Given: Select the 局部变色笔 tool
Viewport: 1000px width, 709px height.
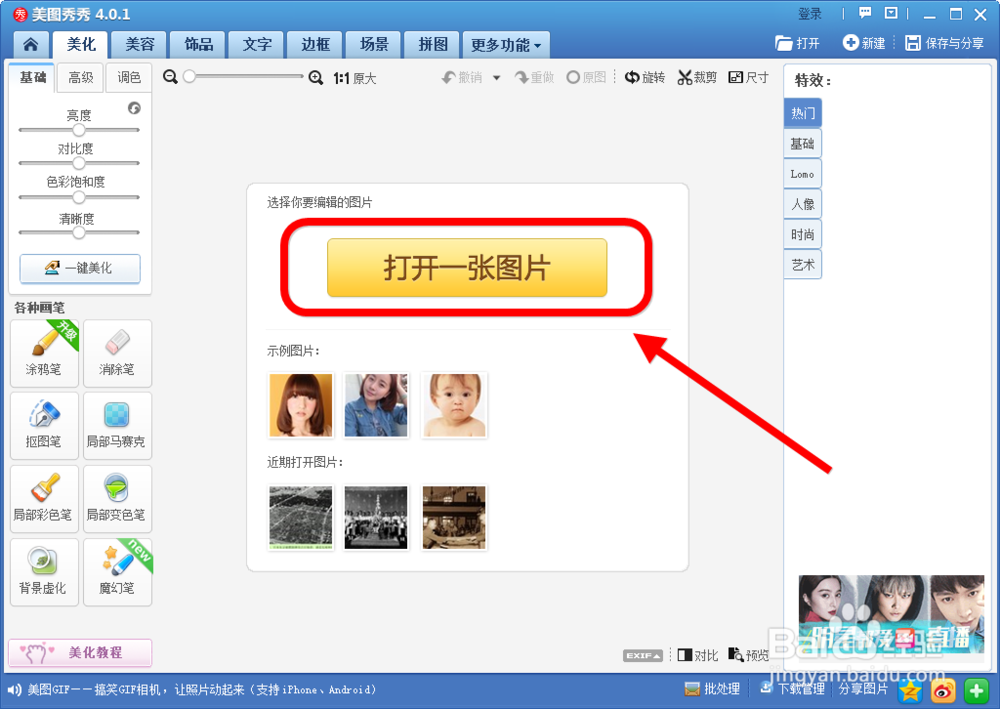Looking at the screenshot, I should [117, 499].
